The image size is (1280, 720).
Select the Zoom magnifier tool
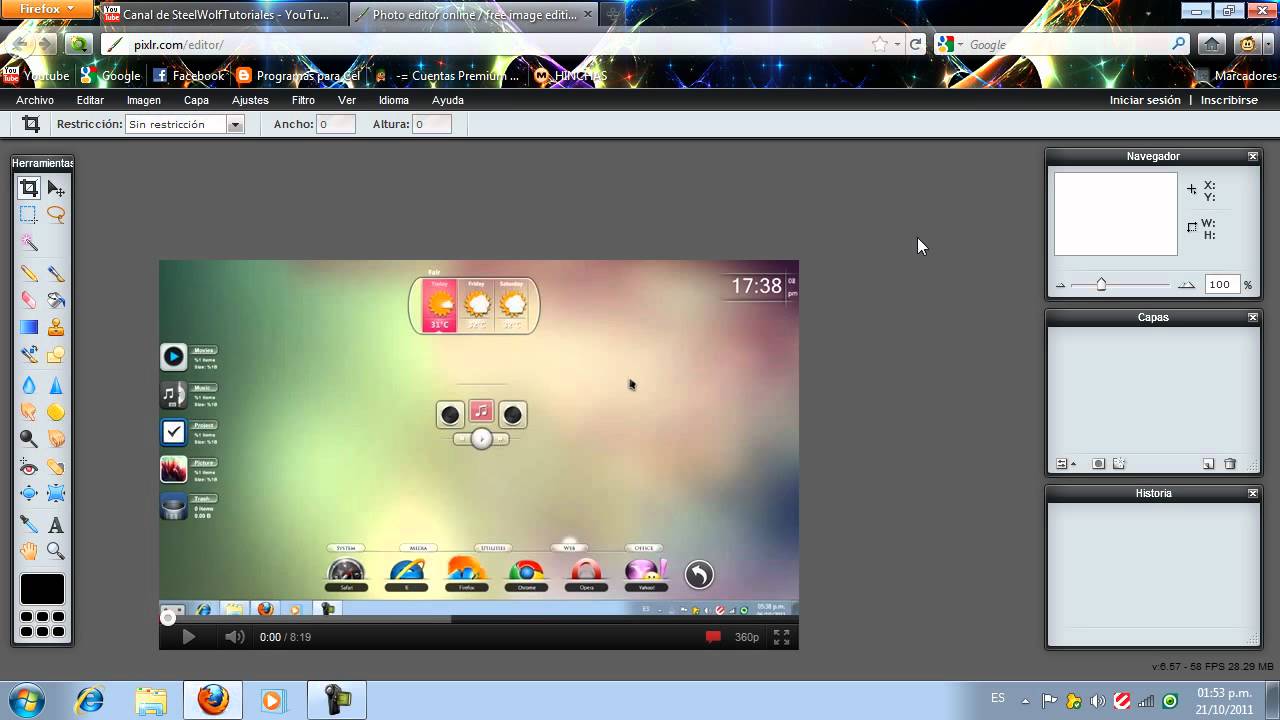click(56, 551)
